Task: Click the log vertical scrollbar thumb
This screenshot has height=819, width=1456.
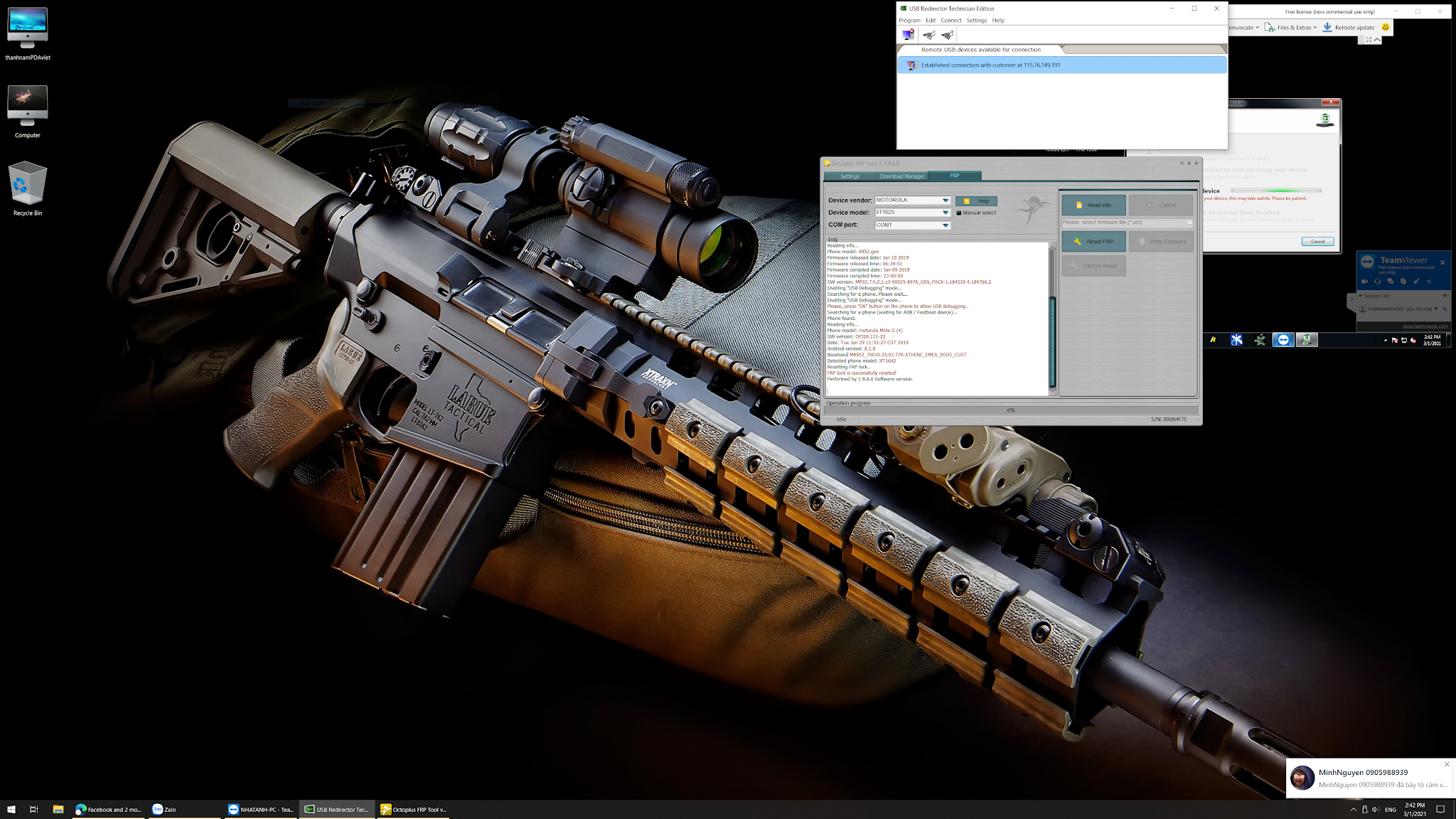Action: point(1053,341)
